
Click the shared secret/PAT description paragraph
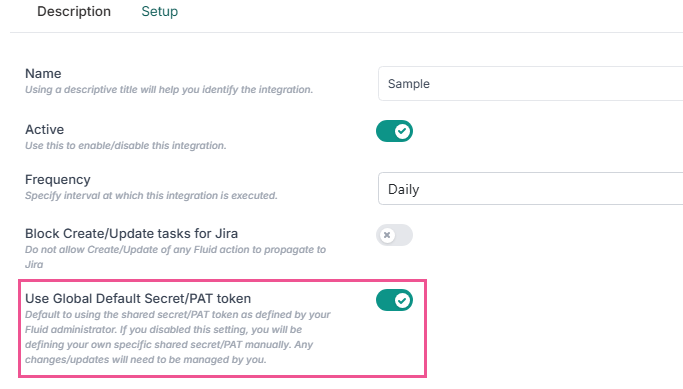pos(178,337)
